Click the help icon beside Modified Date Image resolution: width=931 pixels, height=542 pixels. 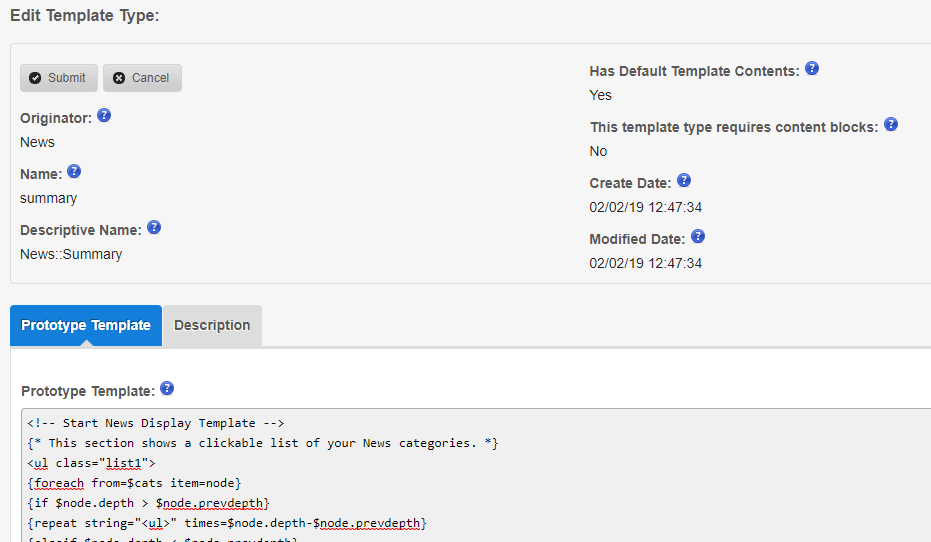(x=698, y=237)
